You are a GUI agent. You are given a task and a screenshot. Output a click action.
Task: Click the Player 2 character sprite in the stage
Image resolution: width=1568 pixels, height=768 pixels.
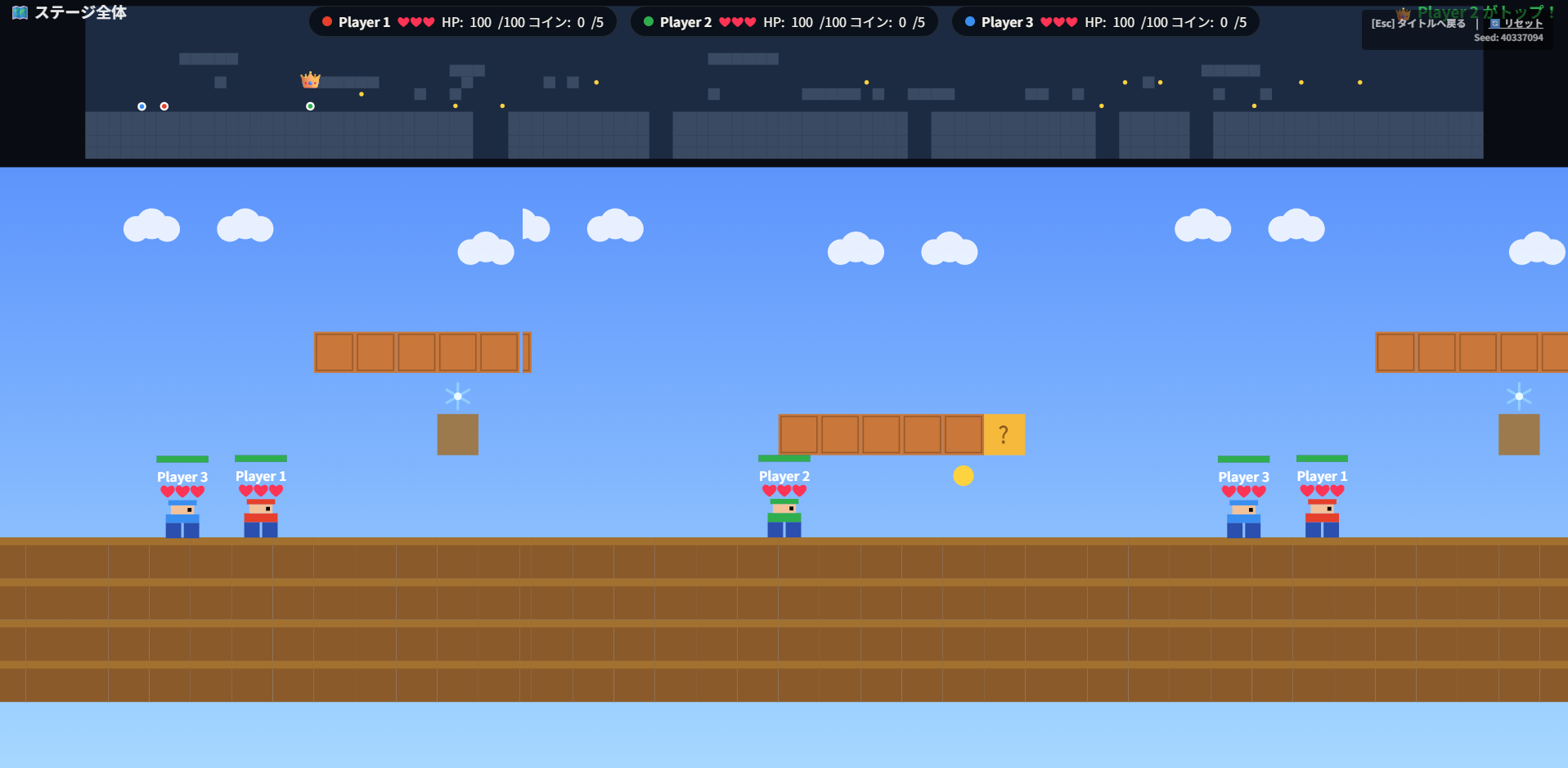[784, 518]
